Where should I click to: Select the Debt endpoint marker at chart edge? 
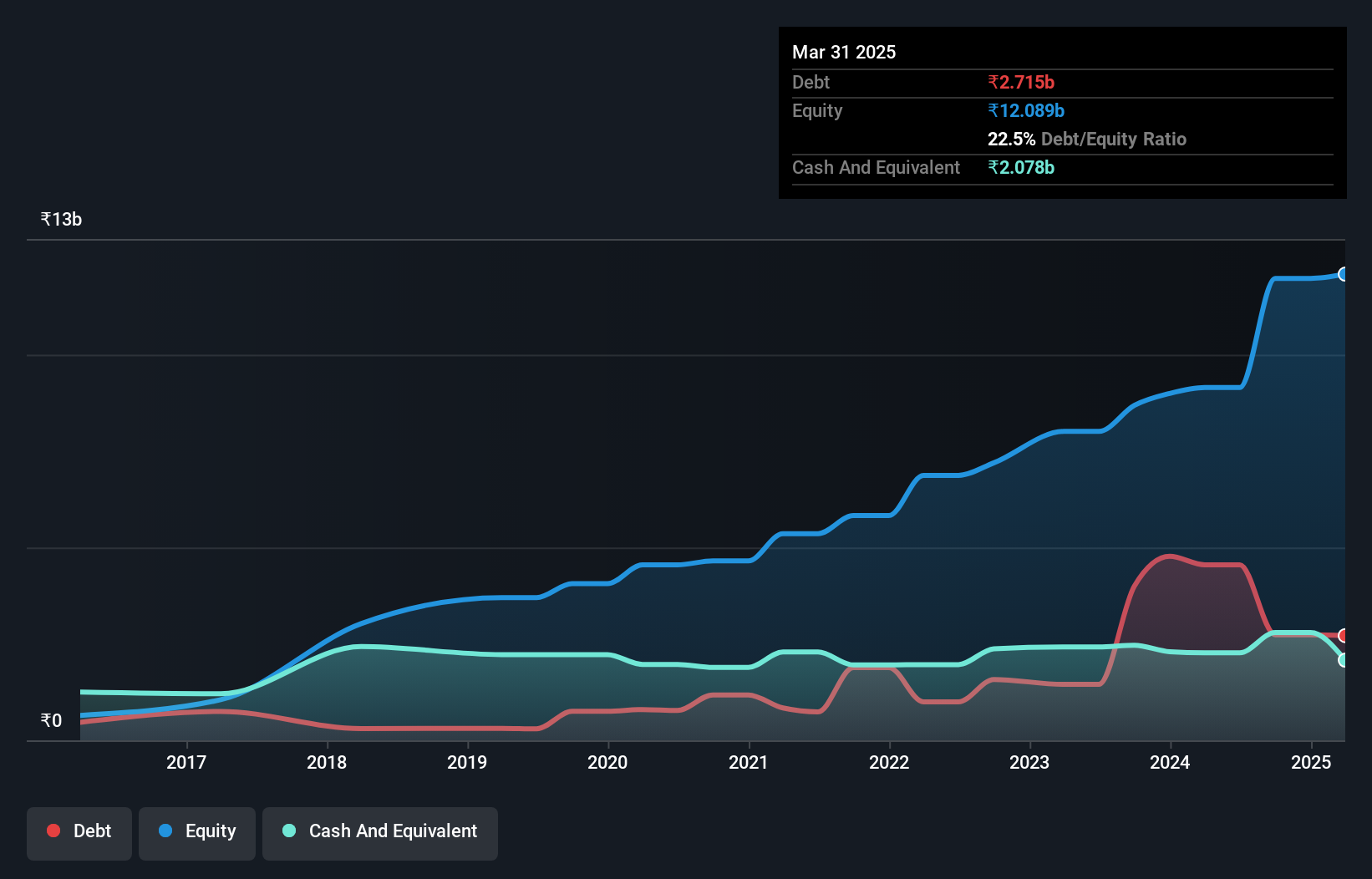point(1344,636)
